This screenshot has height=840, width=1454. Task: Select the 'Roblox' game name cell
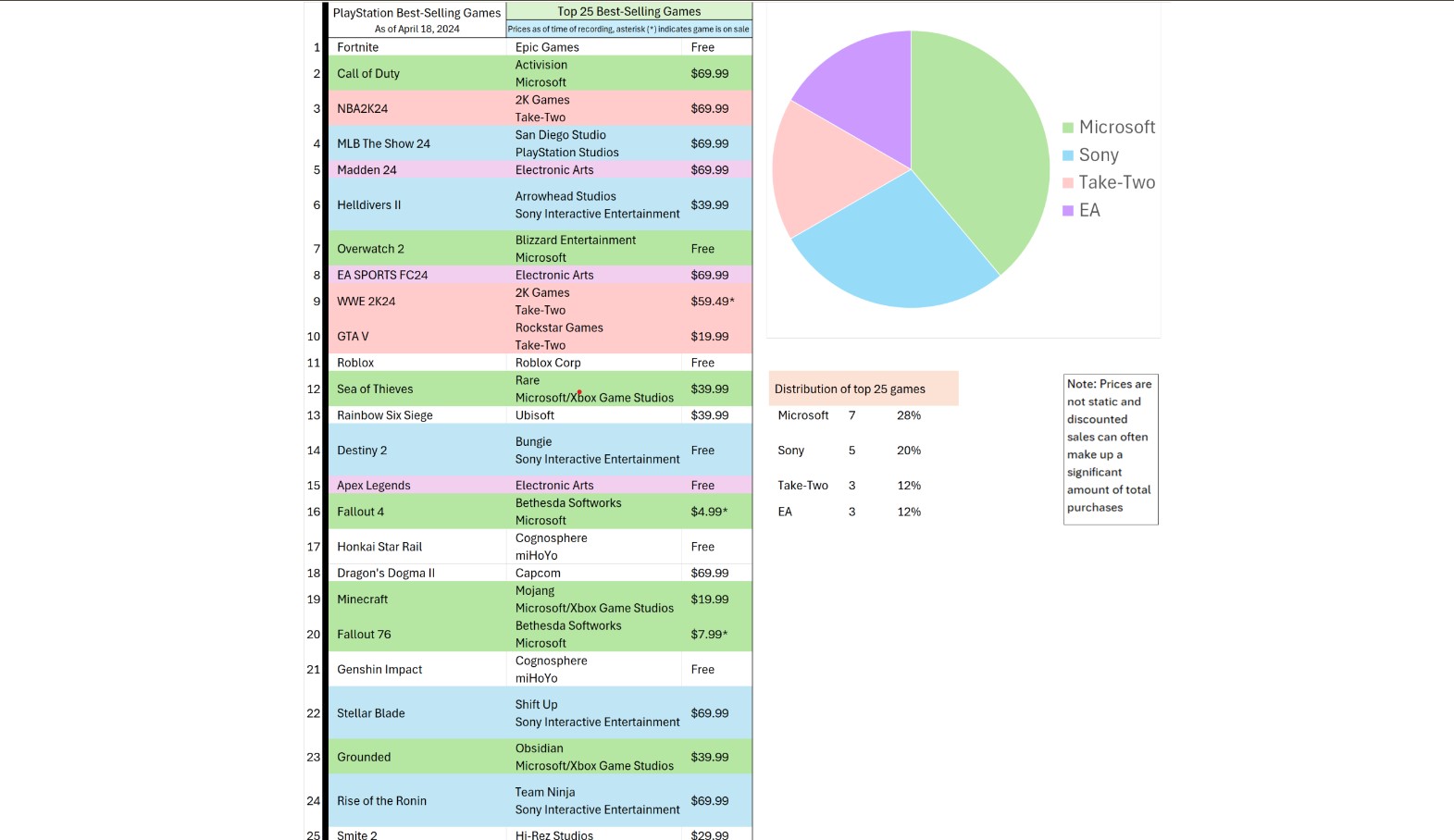click(416, 363)
